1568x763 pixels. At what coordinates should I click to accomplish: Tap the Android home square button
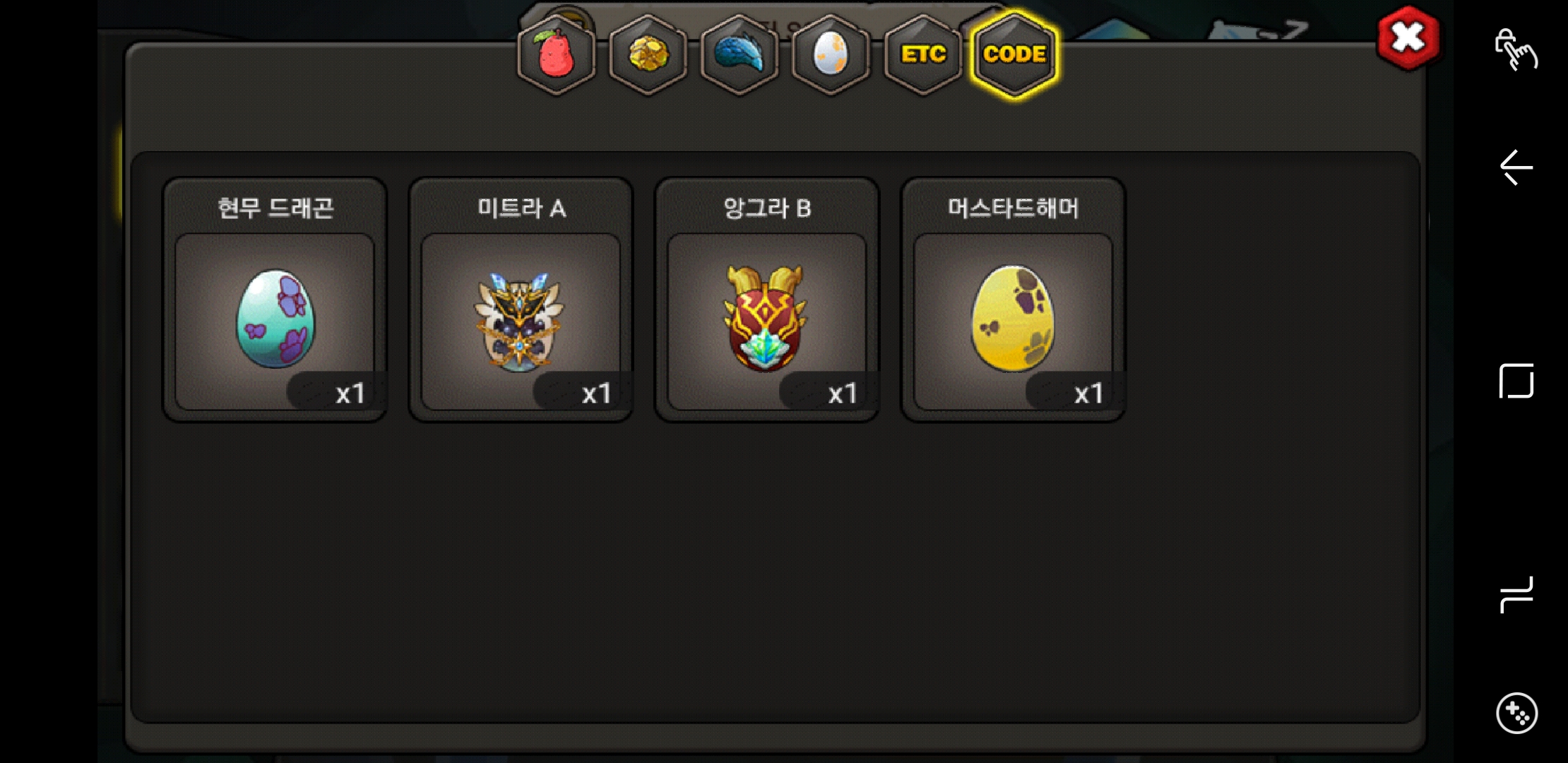1516,381
